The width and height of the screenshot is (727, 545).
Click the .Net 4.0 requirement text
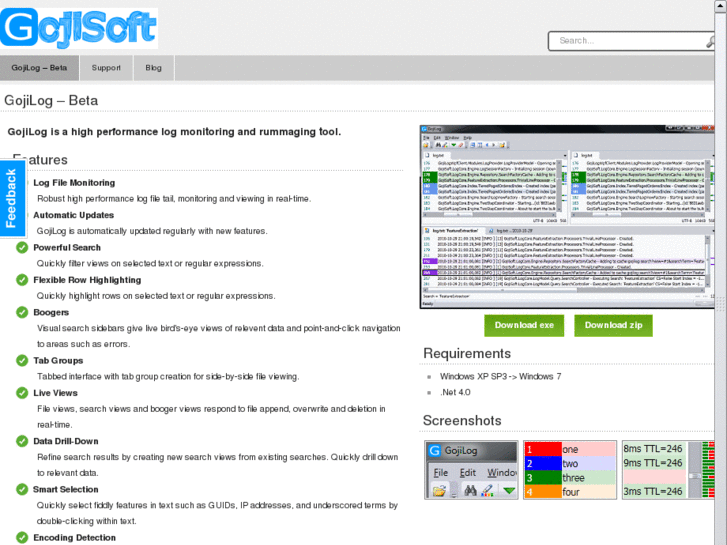pos(455,392)
